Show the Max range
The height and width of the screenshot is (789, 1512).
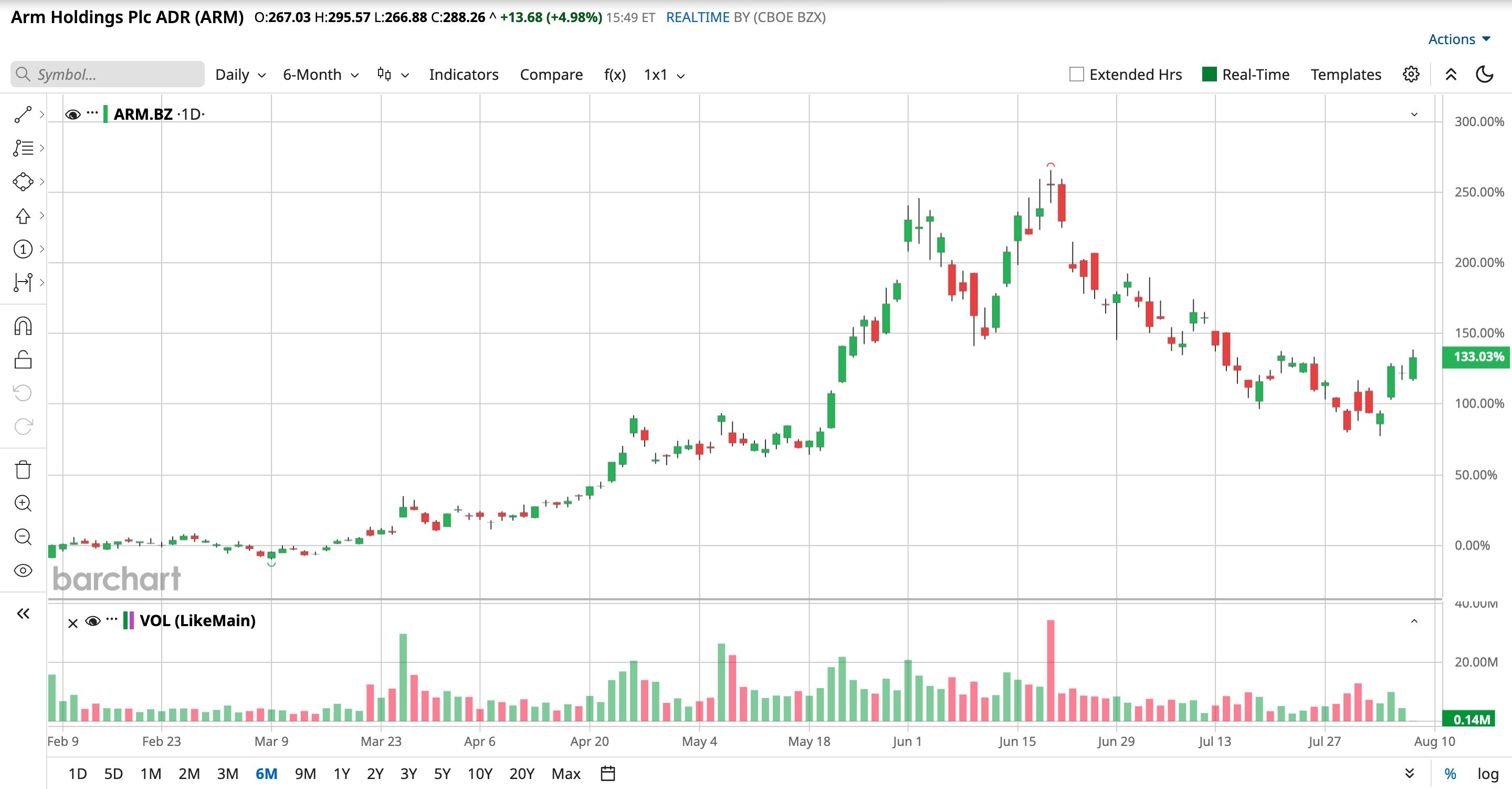[x=566, y=774]
